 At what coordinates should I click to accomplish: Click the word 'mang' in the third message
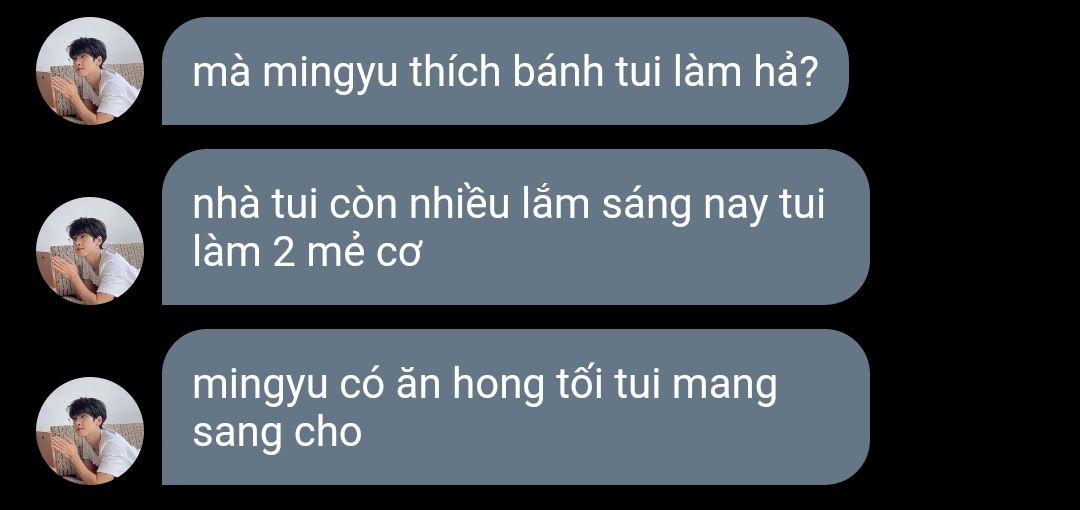click(725, 387)
